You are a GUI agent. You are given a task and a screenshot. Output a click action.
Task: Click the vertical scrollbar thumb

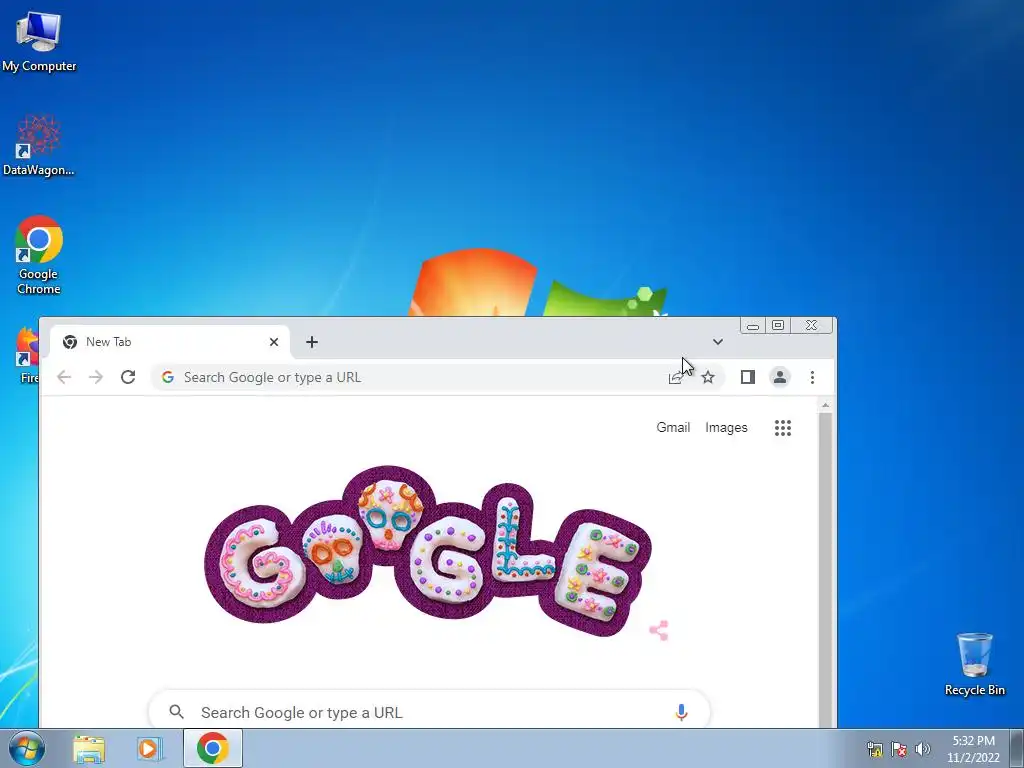pos(825,569)
